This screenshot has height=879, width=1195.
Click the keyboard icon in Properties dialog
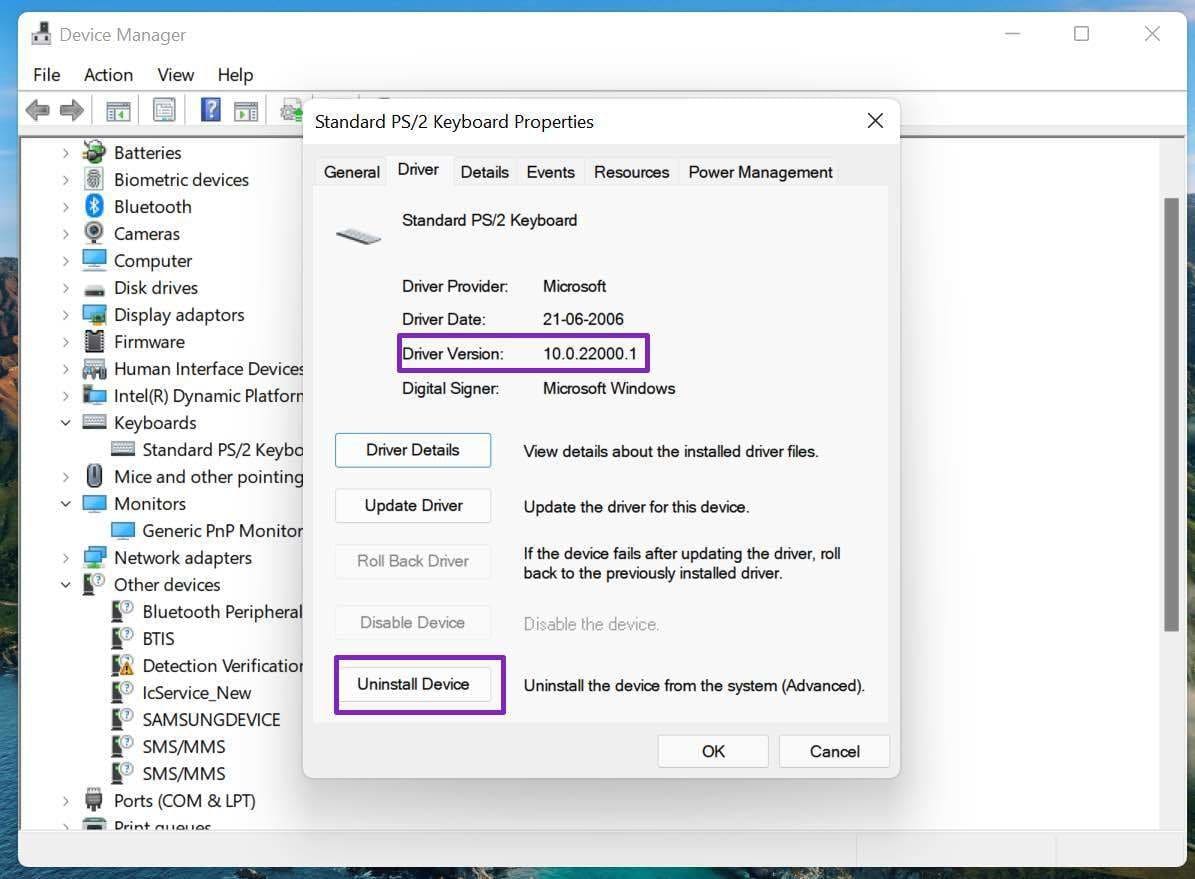[x=358, y=236]
